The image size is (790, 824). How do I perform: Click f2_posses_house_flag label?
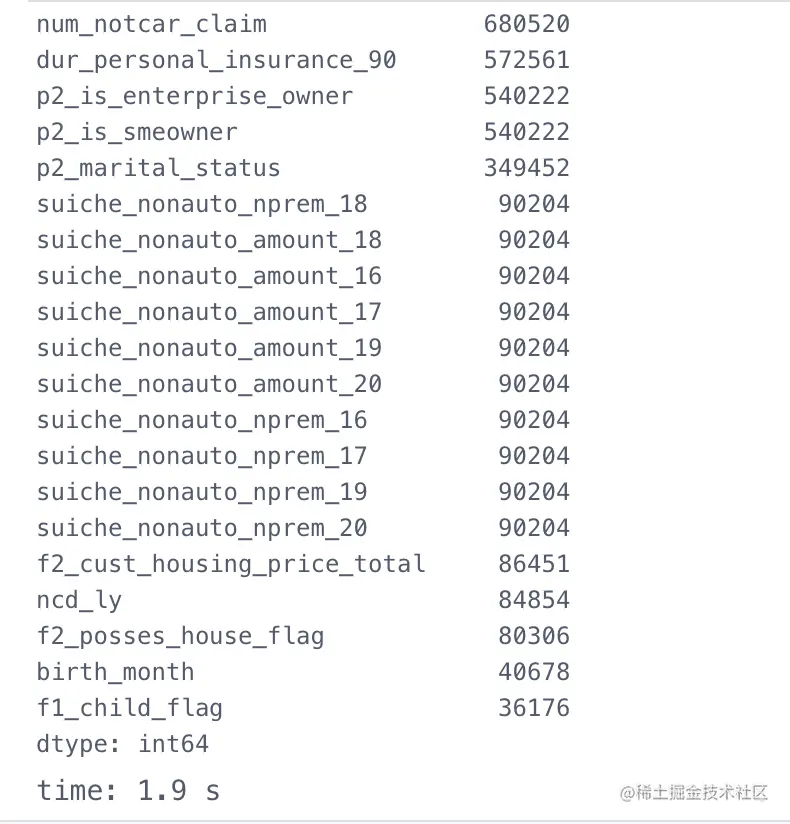click(180, 636)
